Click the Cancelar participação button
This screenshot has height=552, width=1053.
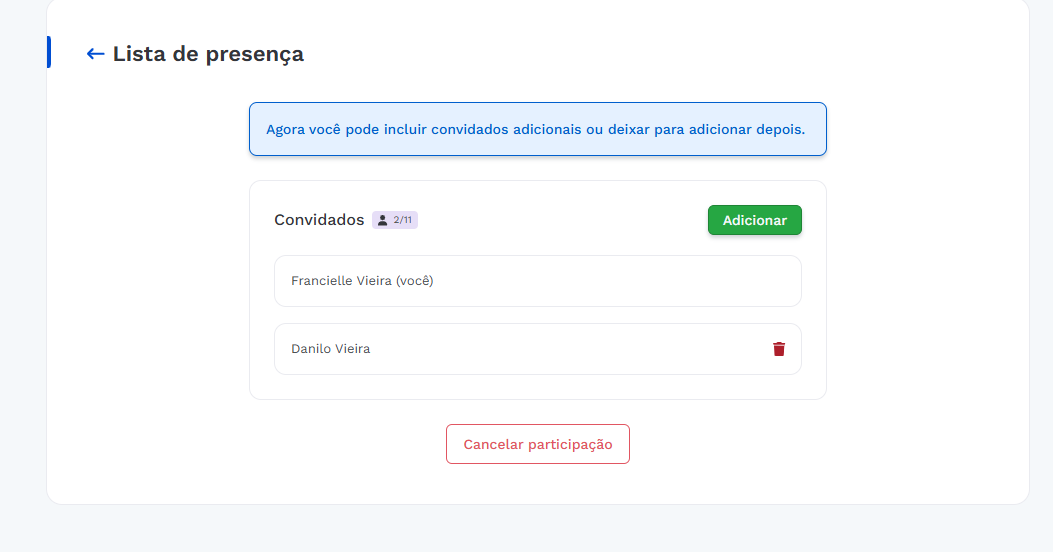click(x=537, y=444)
